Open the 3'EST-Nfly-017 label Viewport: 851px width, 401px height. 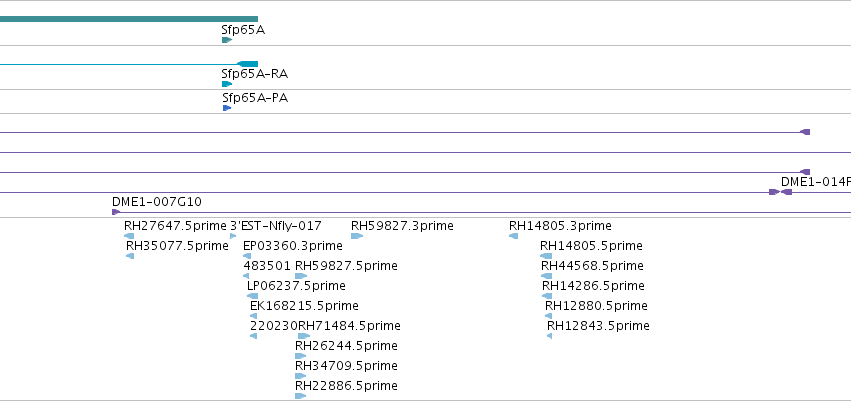[276, 226]
